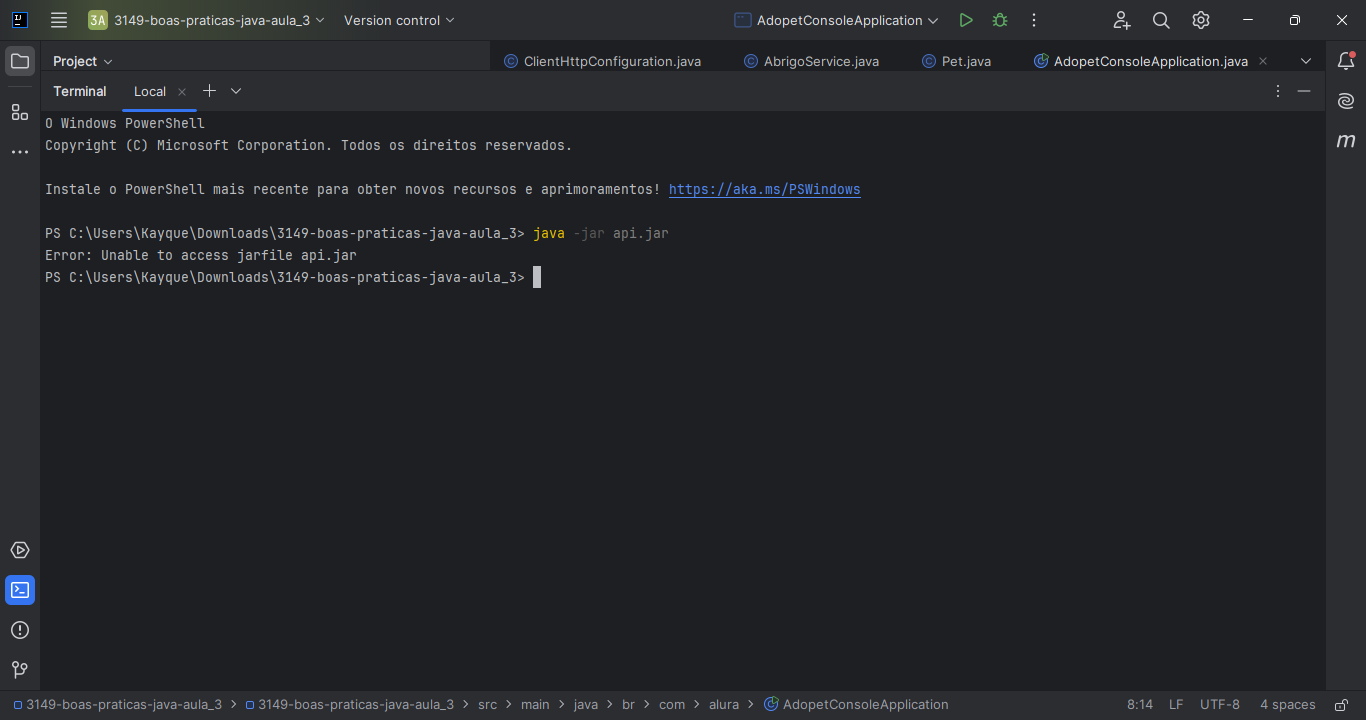Open Search Everywhere magnifier
This screenshot has height=720, width=1366.
pos(1161,20)
